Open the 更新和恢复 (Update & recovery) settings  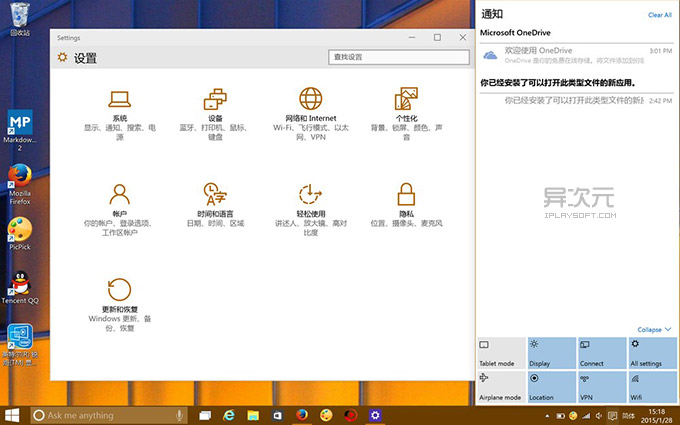pyautogui.click(x=120, y=305)
